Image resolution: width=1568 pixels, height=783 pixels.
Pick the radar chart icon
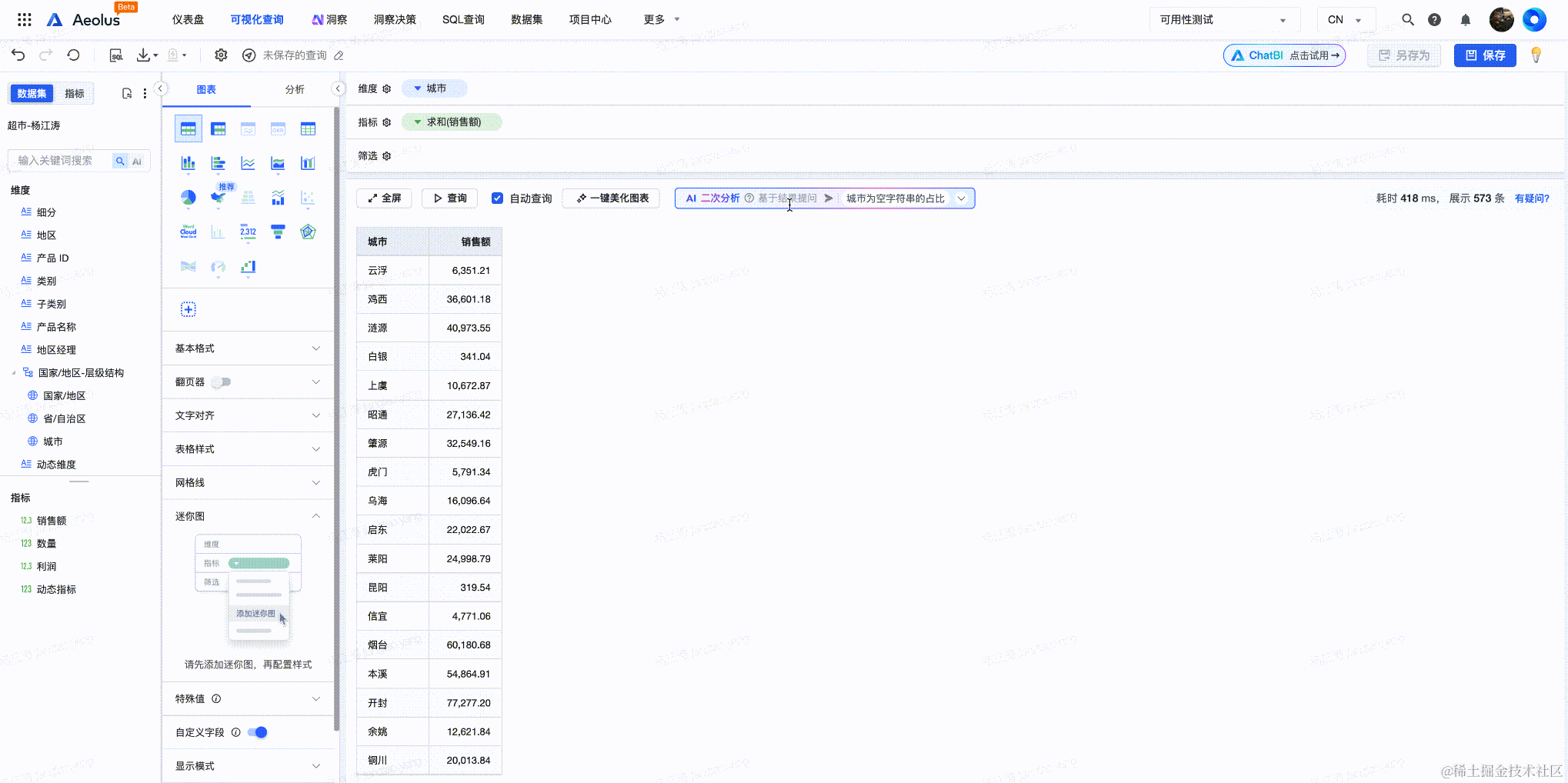pos(308,232)
